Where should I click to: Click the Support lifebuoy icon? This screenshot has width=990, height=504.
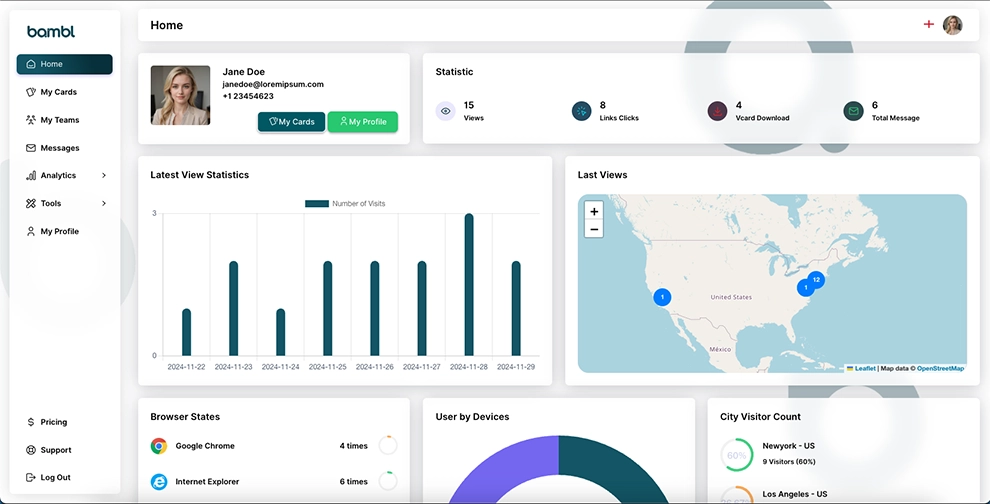30,450
